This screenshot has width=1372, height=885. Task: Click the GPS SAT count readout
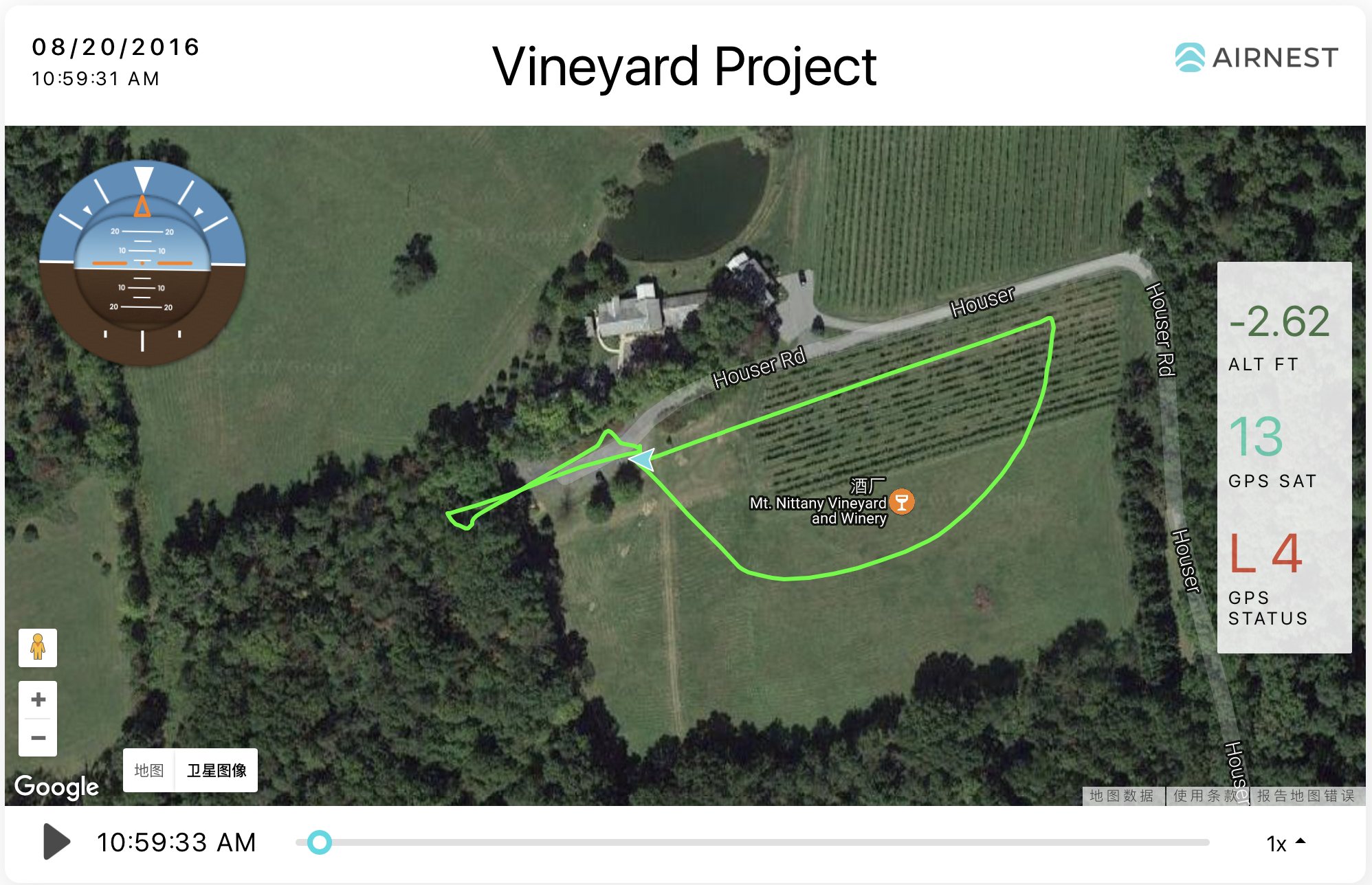tap(1257, 436)
